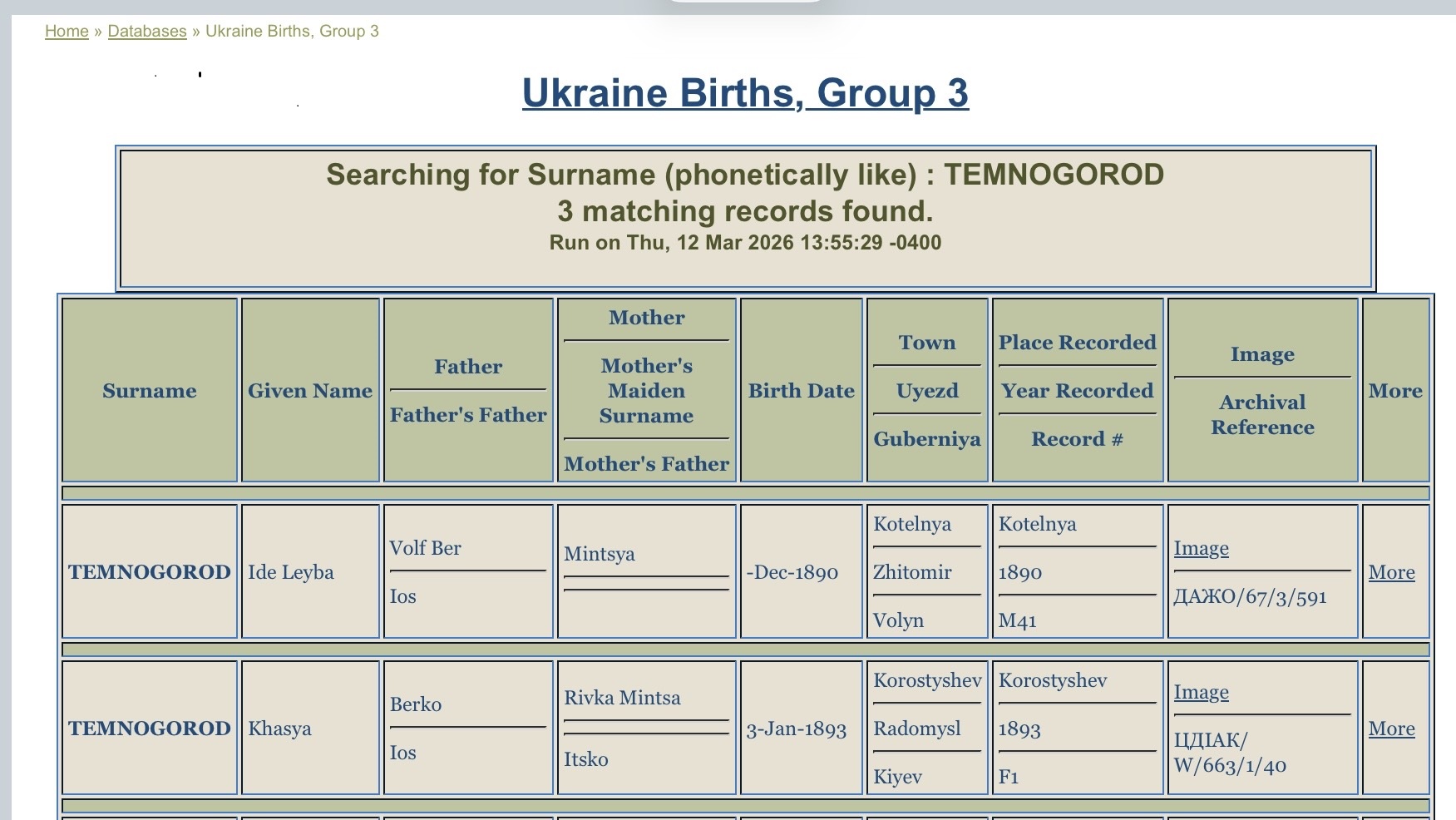Viewport: 1456px width, 820px height.
Task: Select the Surname column header
Action: tap(150, 391)
